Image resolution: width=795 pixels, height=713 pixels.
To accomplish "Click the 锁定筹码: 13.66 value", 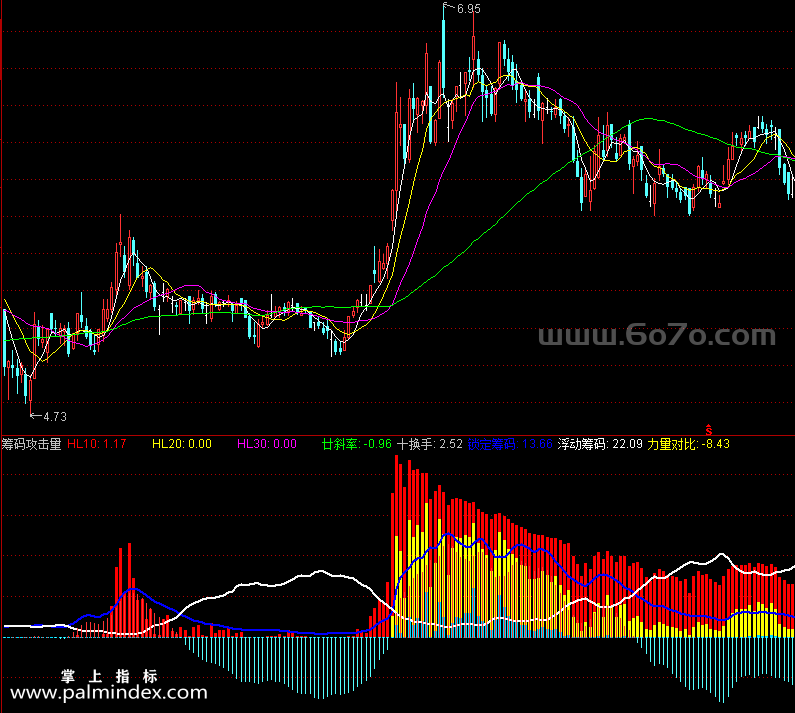I will point(510,444).
